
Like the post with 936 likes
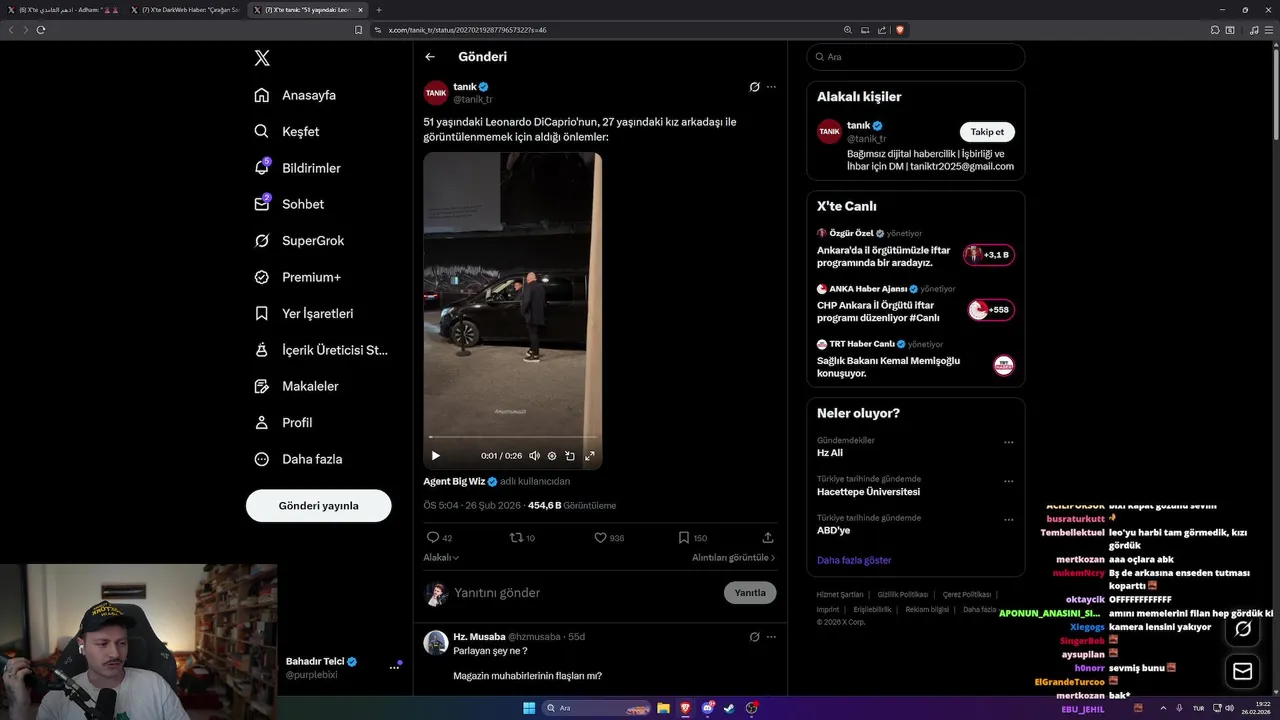(600, 537)
